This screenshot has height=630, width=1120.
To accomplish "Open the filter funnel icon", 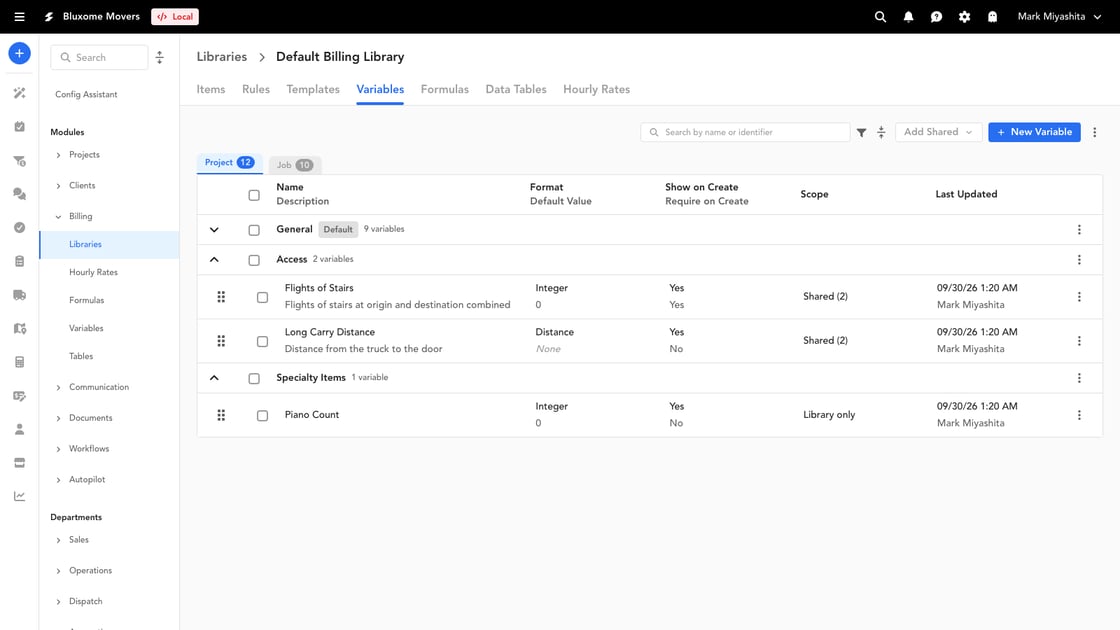I will (861, 132).
